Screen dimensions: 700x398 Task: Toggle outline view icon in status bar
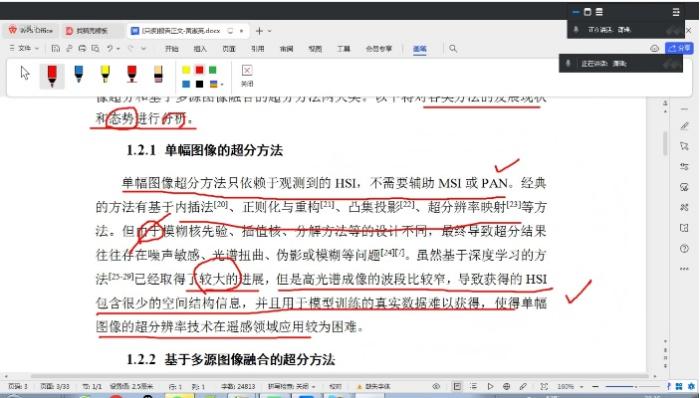click(474, 386)
